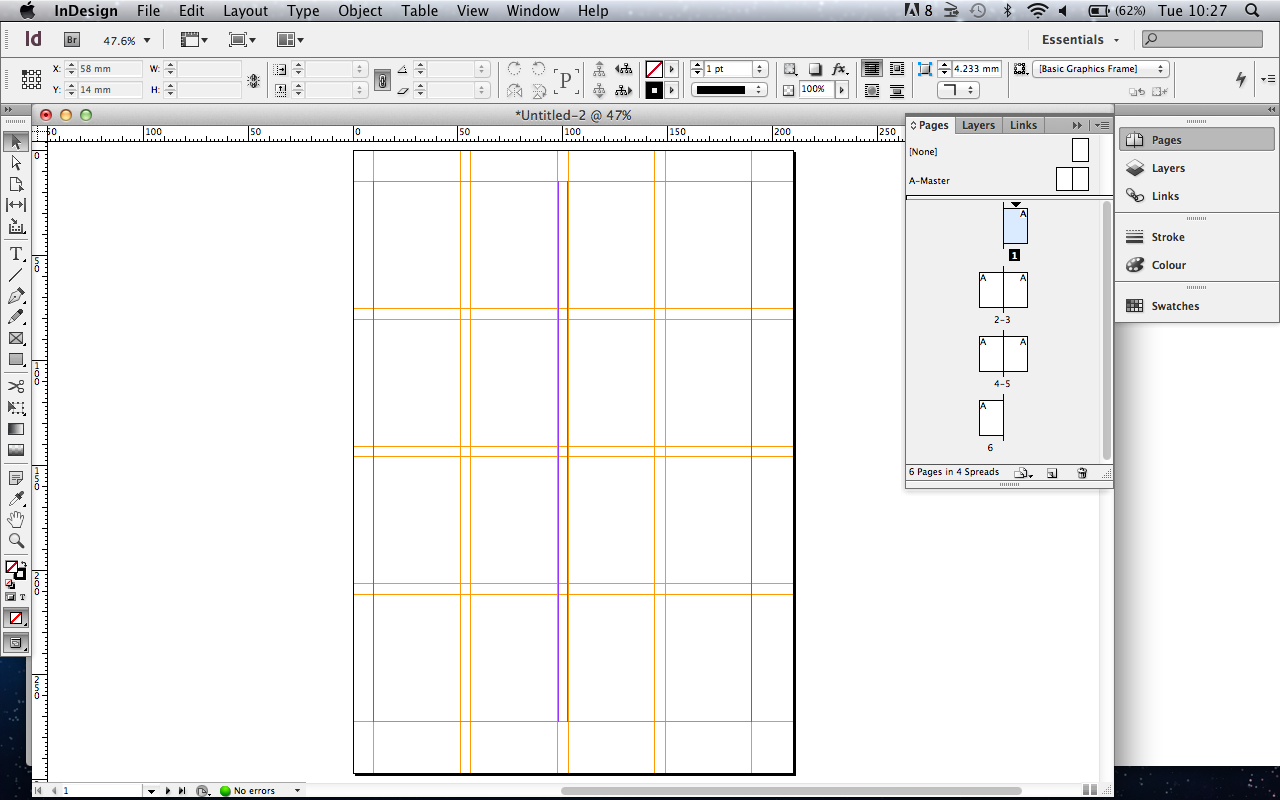1280x800 pixels.
Task: Open the Layout menu
Action: pos(245,11)
